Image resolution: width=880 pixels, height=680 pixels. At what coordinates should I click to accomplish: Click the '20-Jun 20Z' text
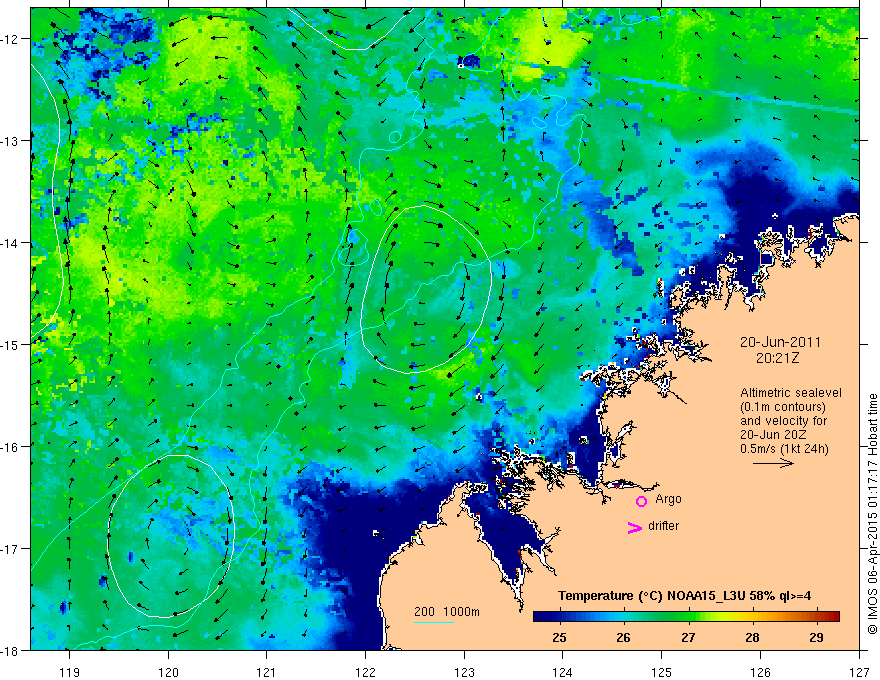[x=773, y=435]
